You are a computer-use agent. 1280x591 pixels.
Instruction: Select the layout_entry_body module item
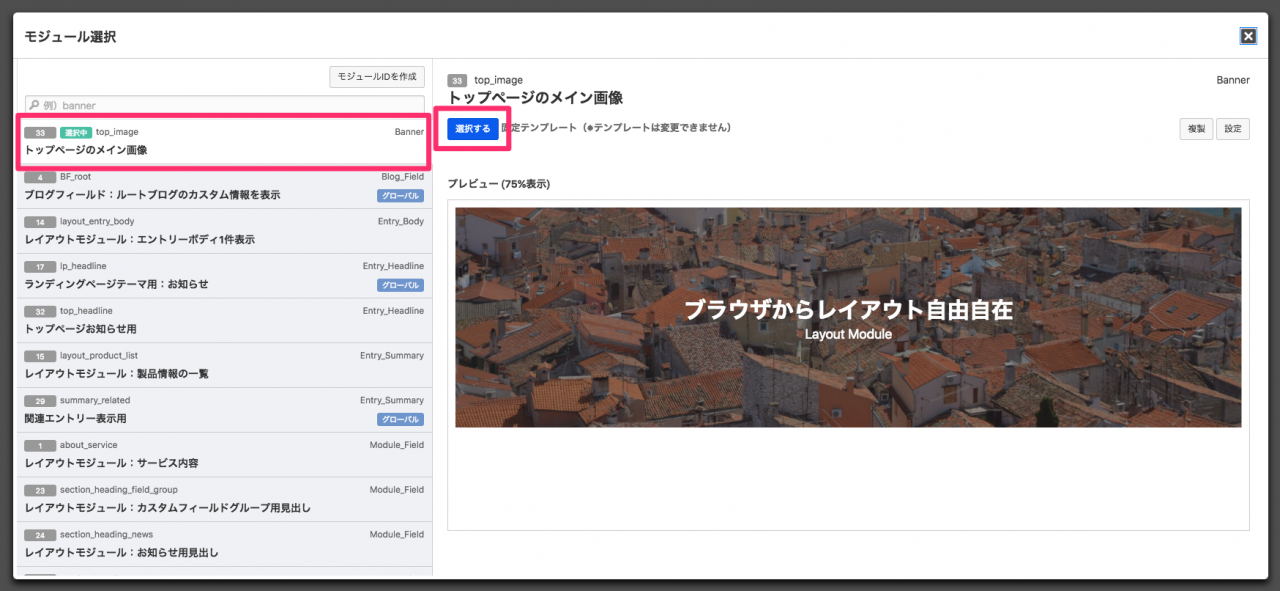pos(224,231)
